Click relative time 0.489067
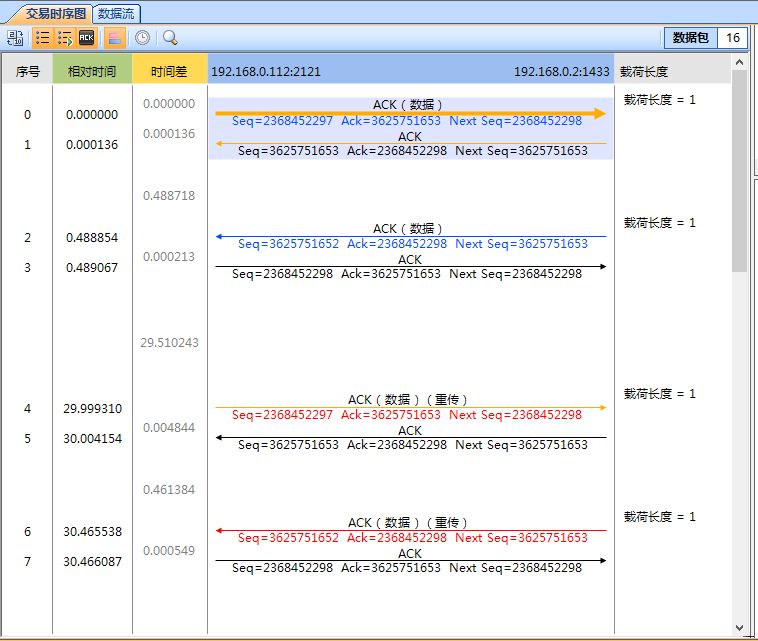Image resolution: width=758 pixels, height=641 pixels. tap(92, 267)
